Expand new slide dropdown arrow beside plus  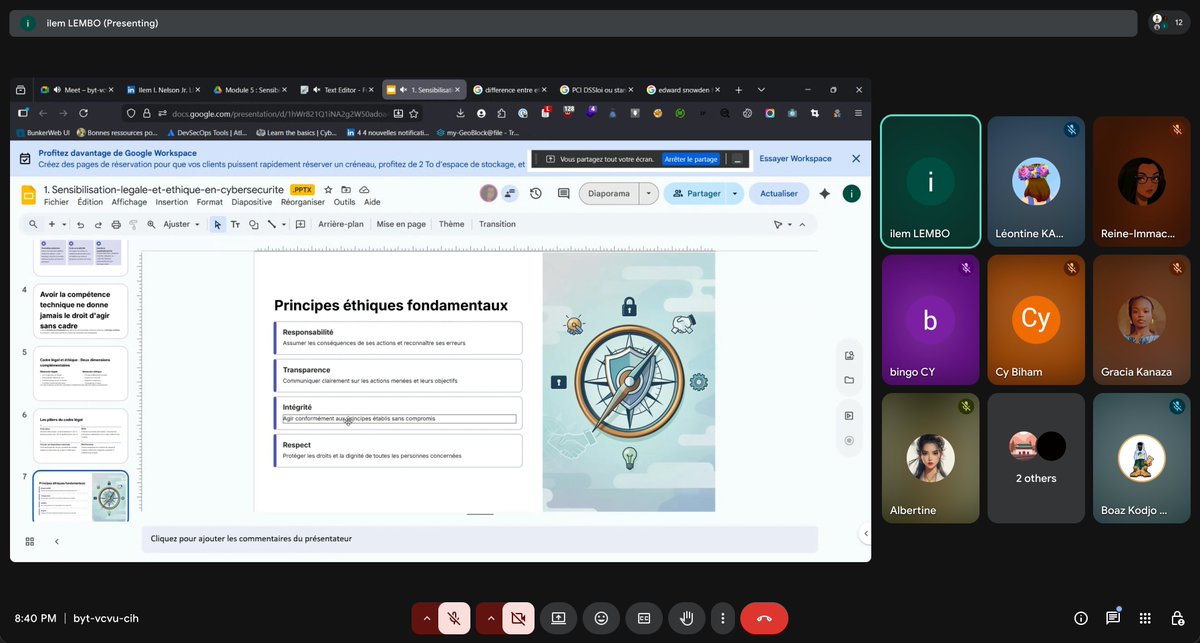(65, 224)
